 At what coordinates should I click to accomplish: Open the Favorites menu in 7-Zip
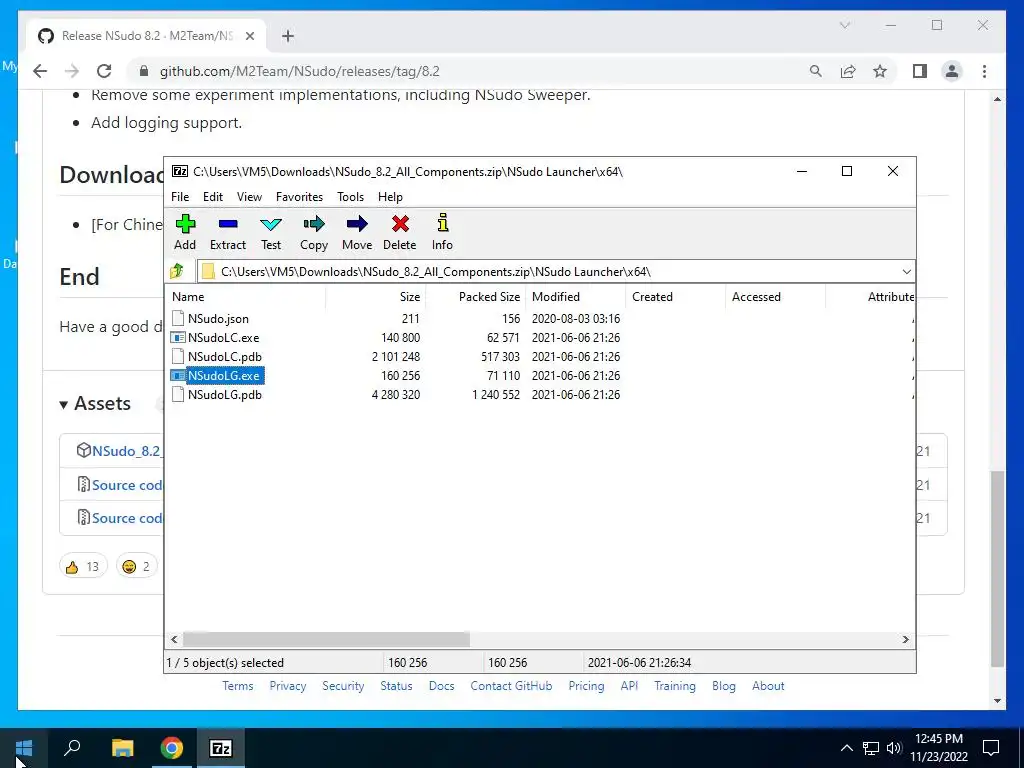[299, 197]
